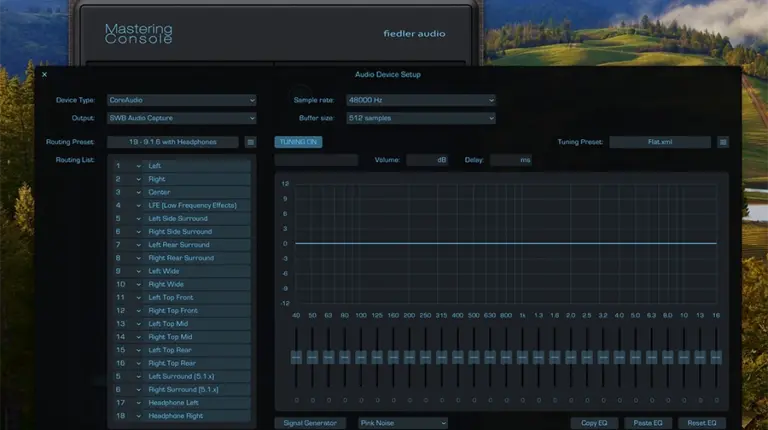Expand the Device Type dropdown
The width and height of the screenshot is (768, 430).
pos(181,100)
